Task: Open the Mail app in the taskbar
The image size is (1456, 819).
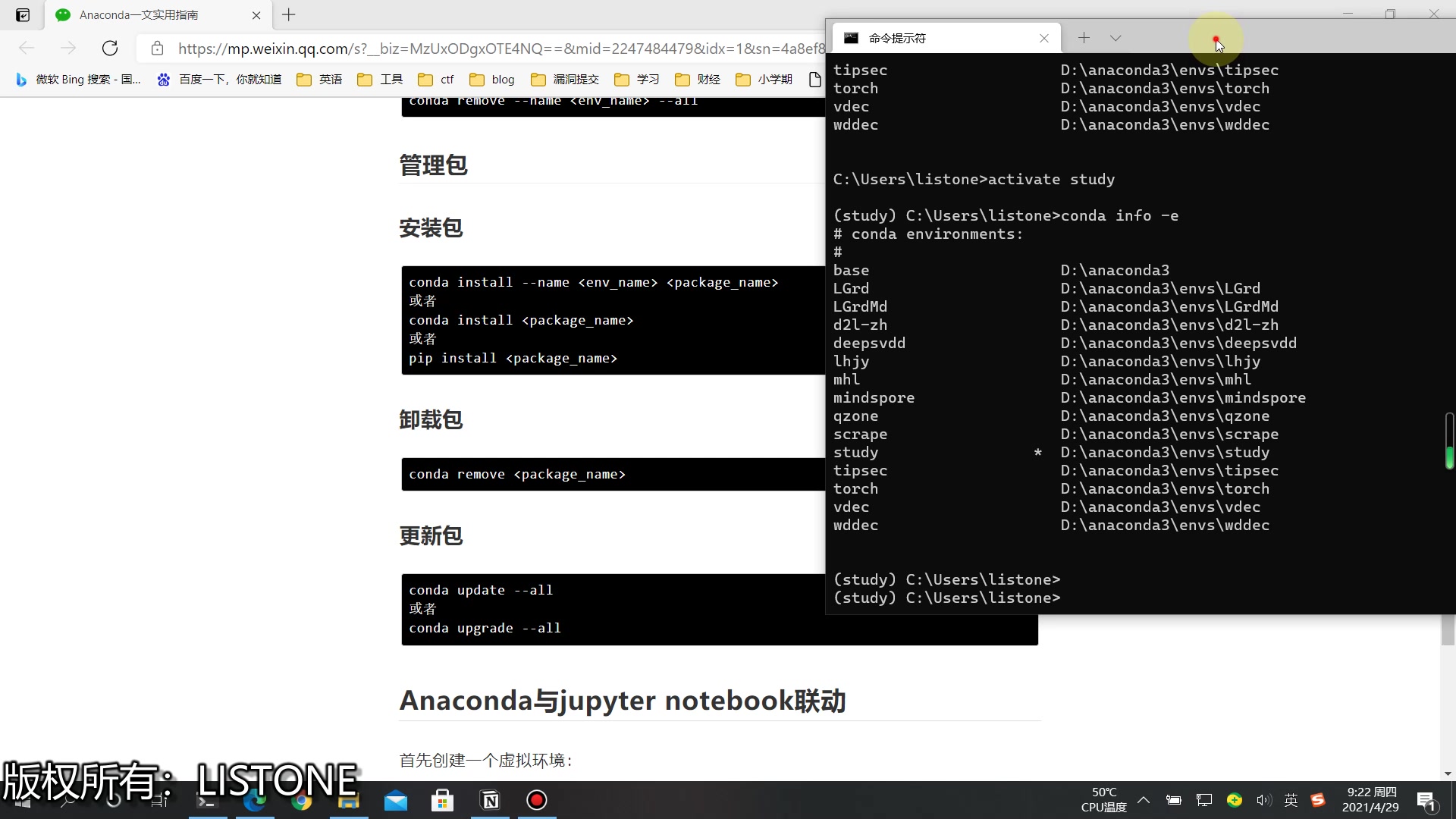Action: pos(395,800)
